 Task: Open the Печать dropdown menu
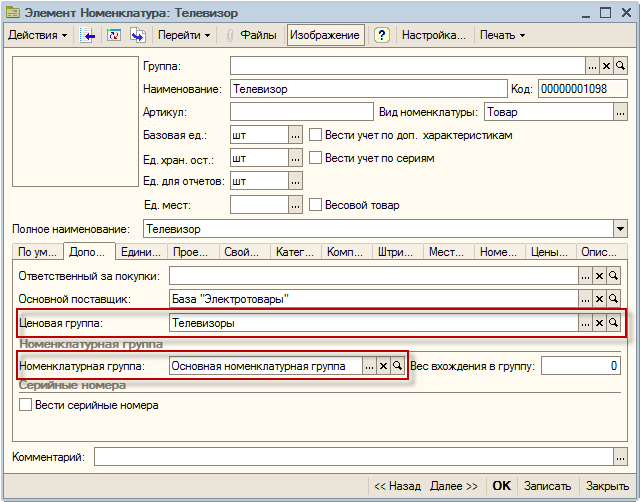coord(502,35)
